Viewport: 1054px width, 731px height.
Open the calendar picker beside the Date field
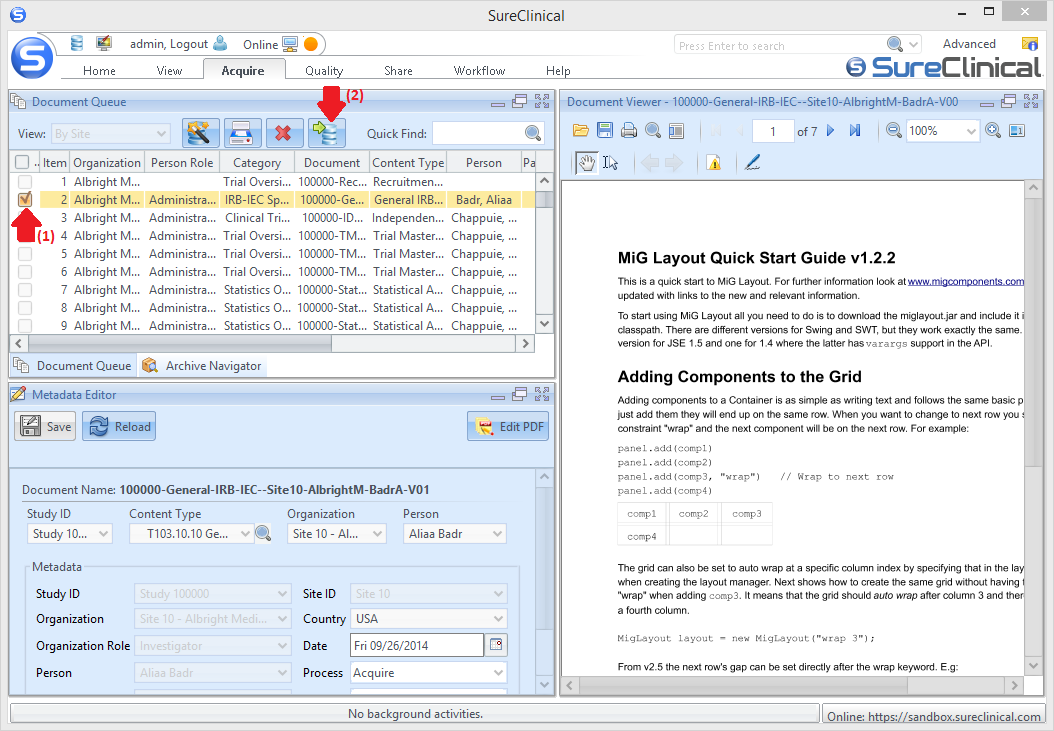coord(496,645)
